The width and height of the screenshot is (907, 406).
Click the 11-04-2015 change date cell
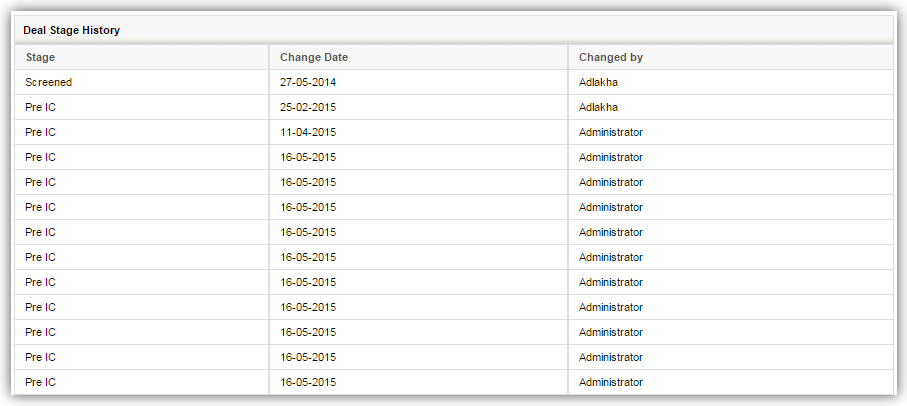[308, 132]
